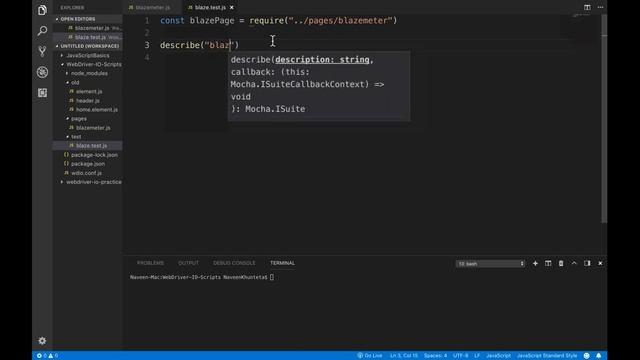Split the editor to the right
Image resolution: width=640 pixels, height=360 pixels.
[x=587, y=7]
